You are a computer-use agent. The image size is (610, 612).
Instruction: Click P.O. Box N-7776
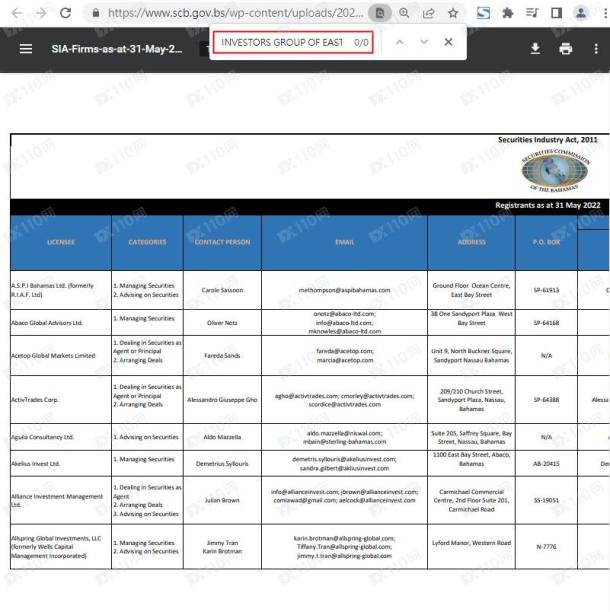546,547
